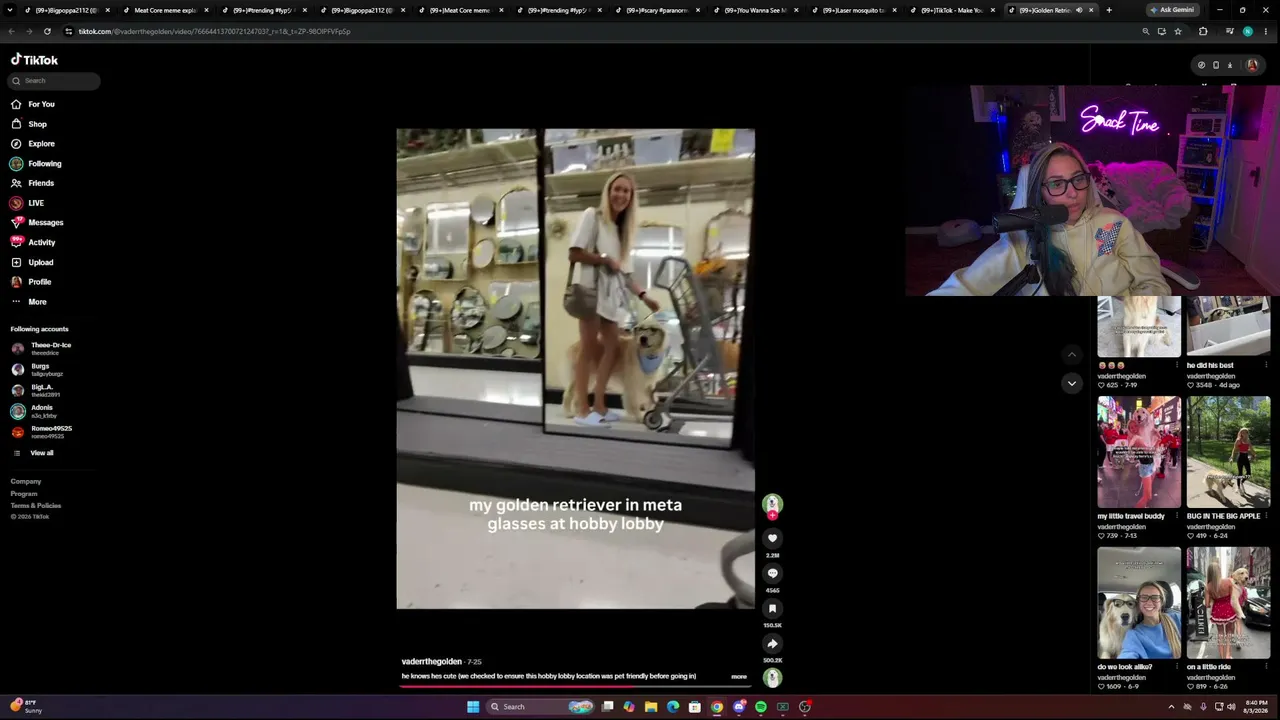Click the Ask Gemini button
The image size is (1280, 720).
pos(1172,10)
